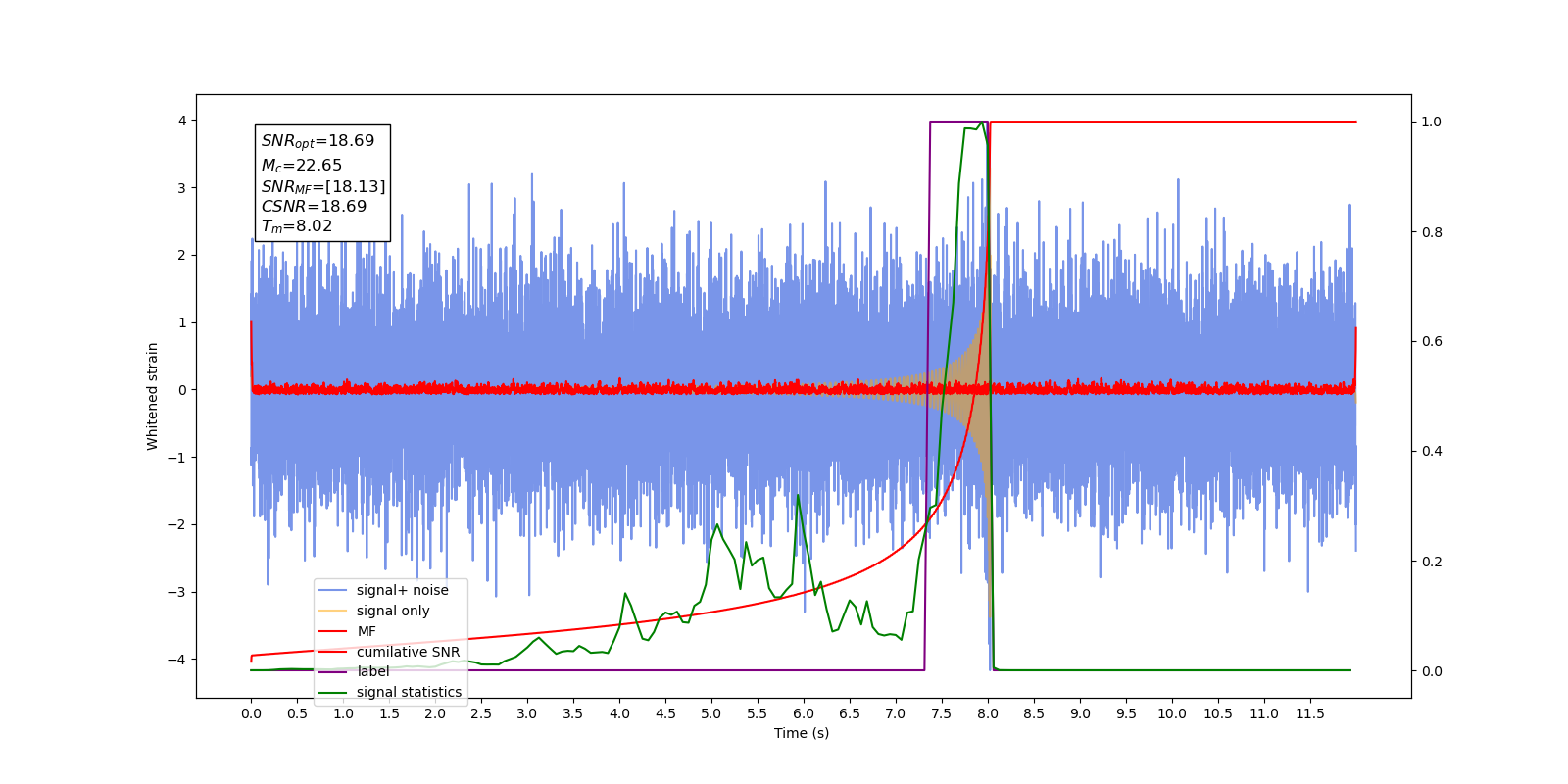
Task: Click the right axis tick labeled 0.4
Action: click(1432, 451)
